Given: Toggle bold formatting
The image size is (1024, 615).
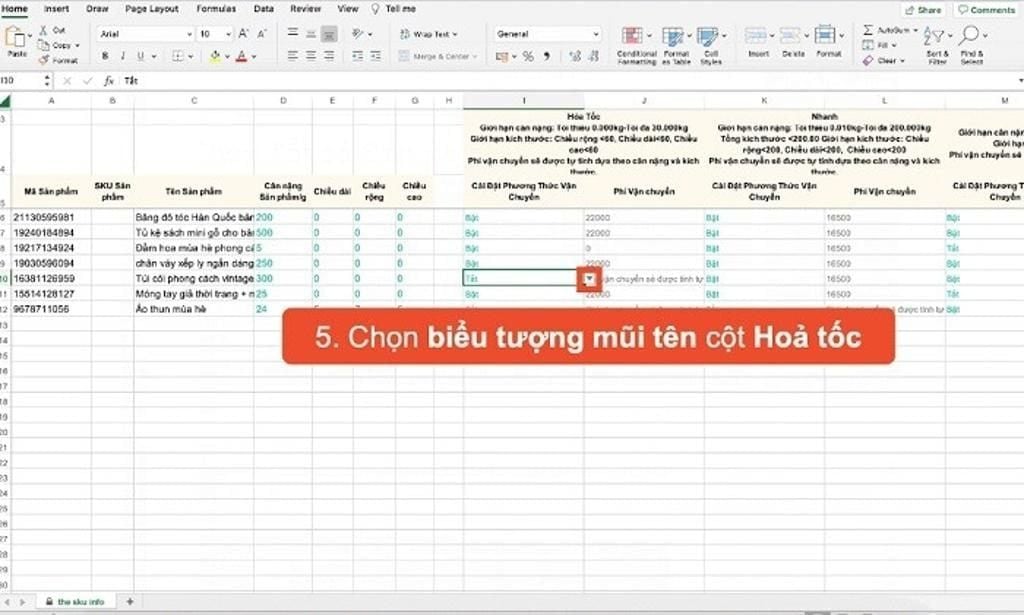Looking at the screenshot, I should tap(104, 56).
